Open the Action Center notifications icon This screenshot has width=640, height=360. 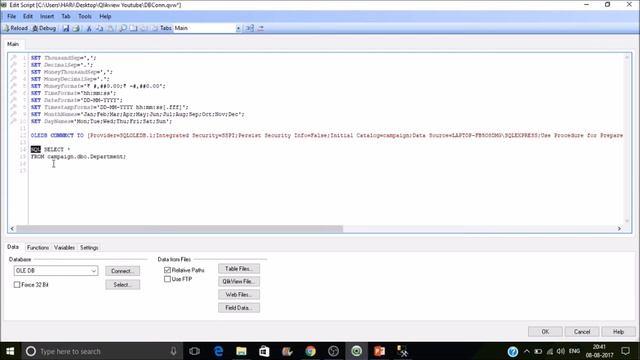(625, 351)
